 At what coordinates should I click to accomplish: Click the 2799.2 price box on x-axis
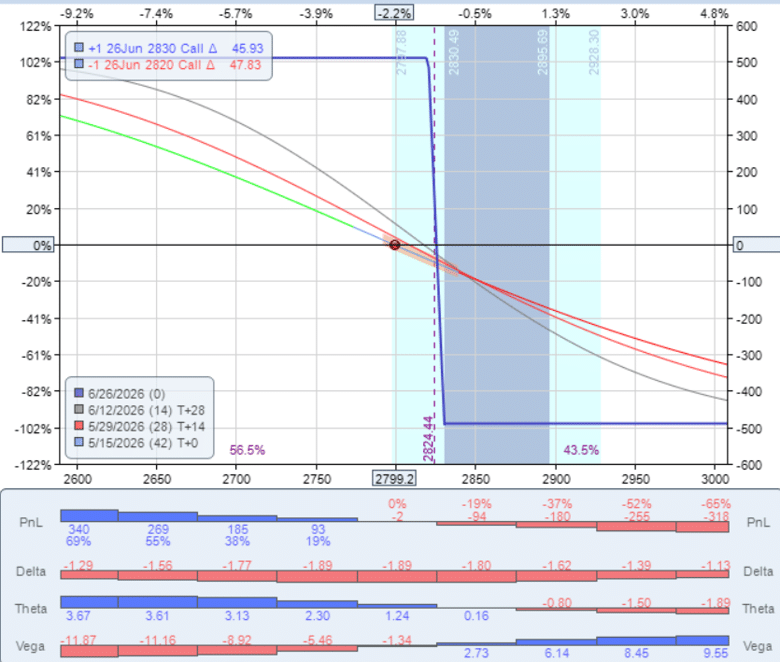[x=394, y=478]
